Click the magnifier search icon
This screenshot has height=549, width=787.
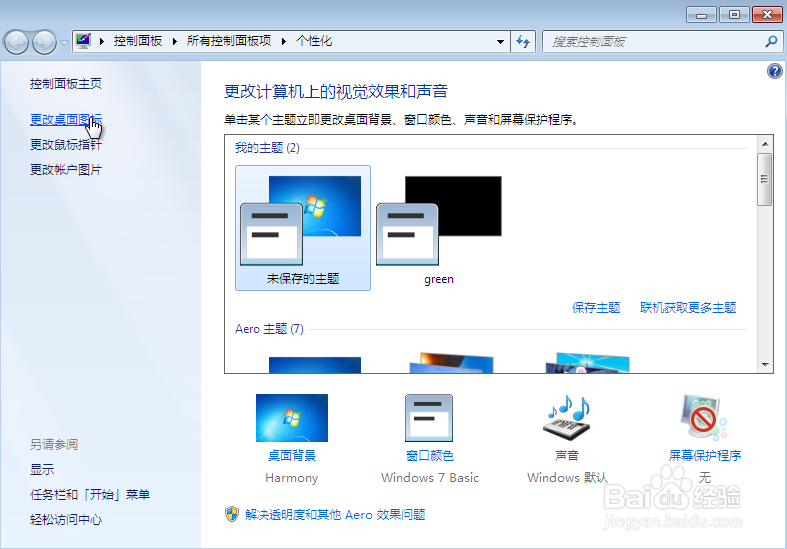(771, 42)
